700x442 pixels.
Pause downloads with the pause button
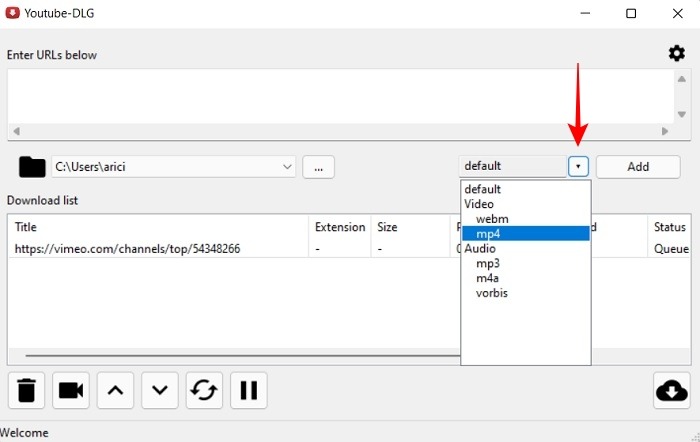249,390
